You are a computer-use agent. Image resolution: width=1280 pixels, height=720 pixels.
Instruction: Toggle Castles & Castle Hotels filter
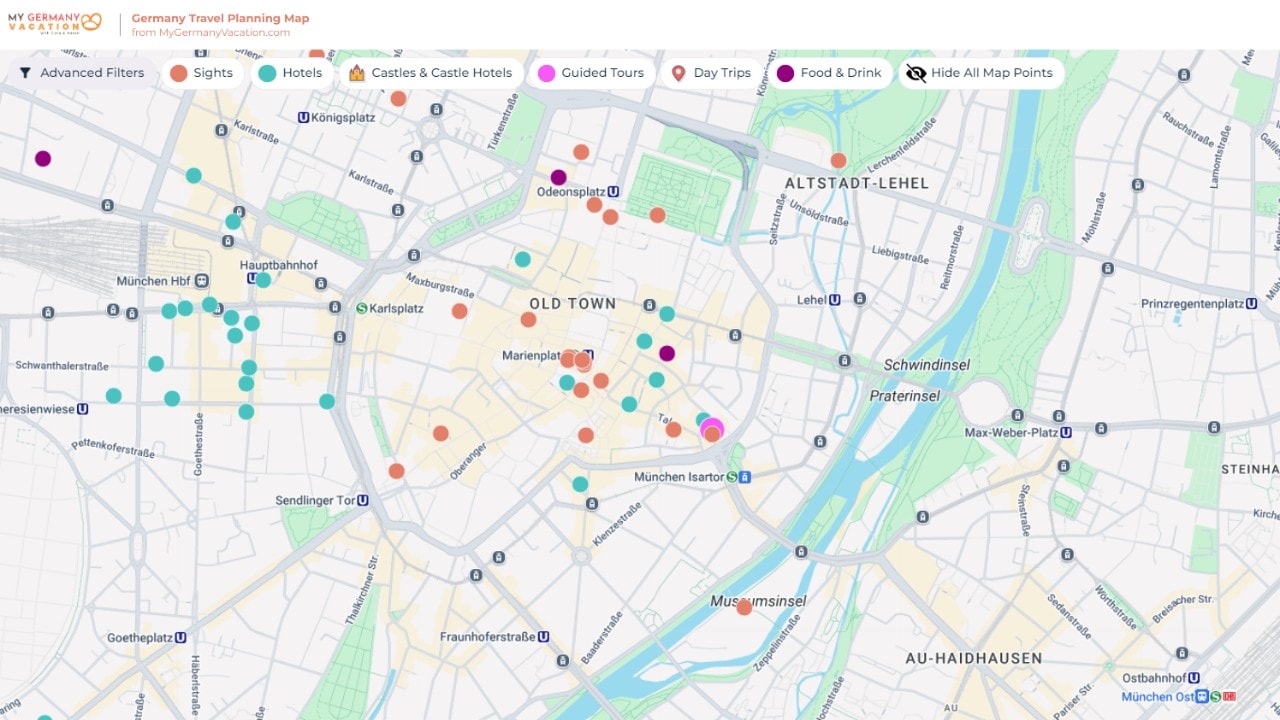tap(430, 73)
